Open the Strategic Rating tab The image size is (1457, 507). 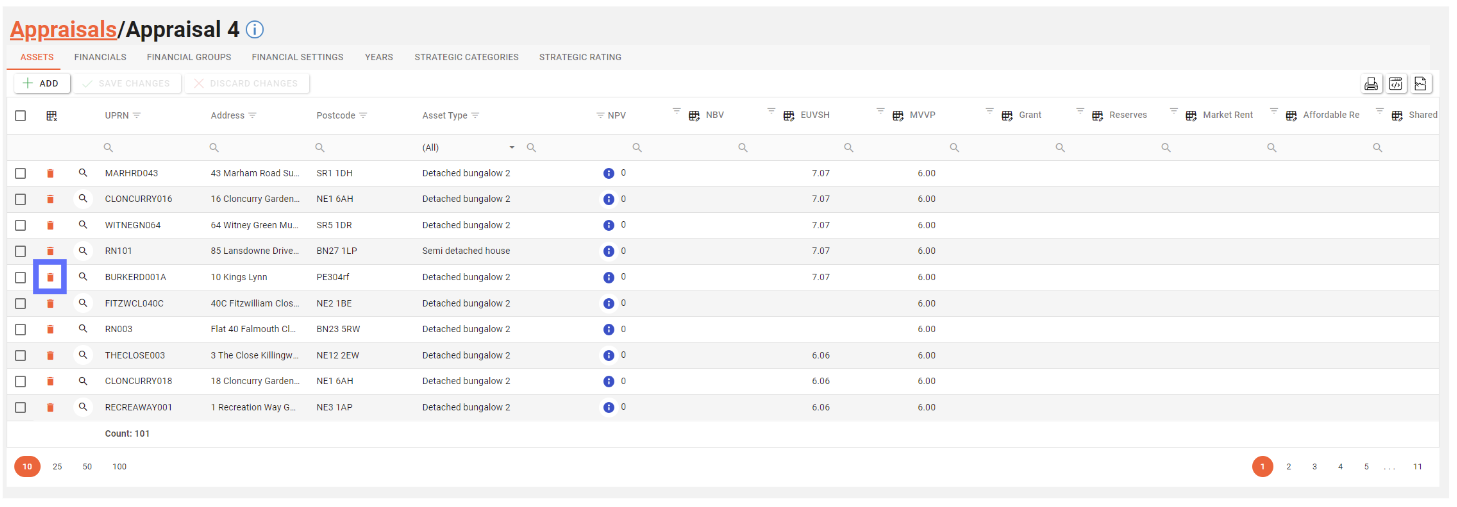tap(580, 57)
